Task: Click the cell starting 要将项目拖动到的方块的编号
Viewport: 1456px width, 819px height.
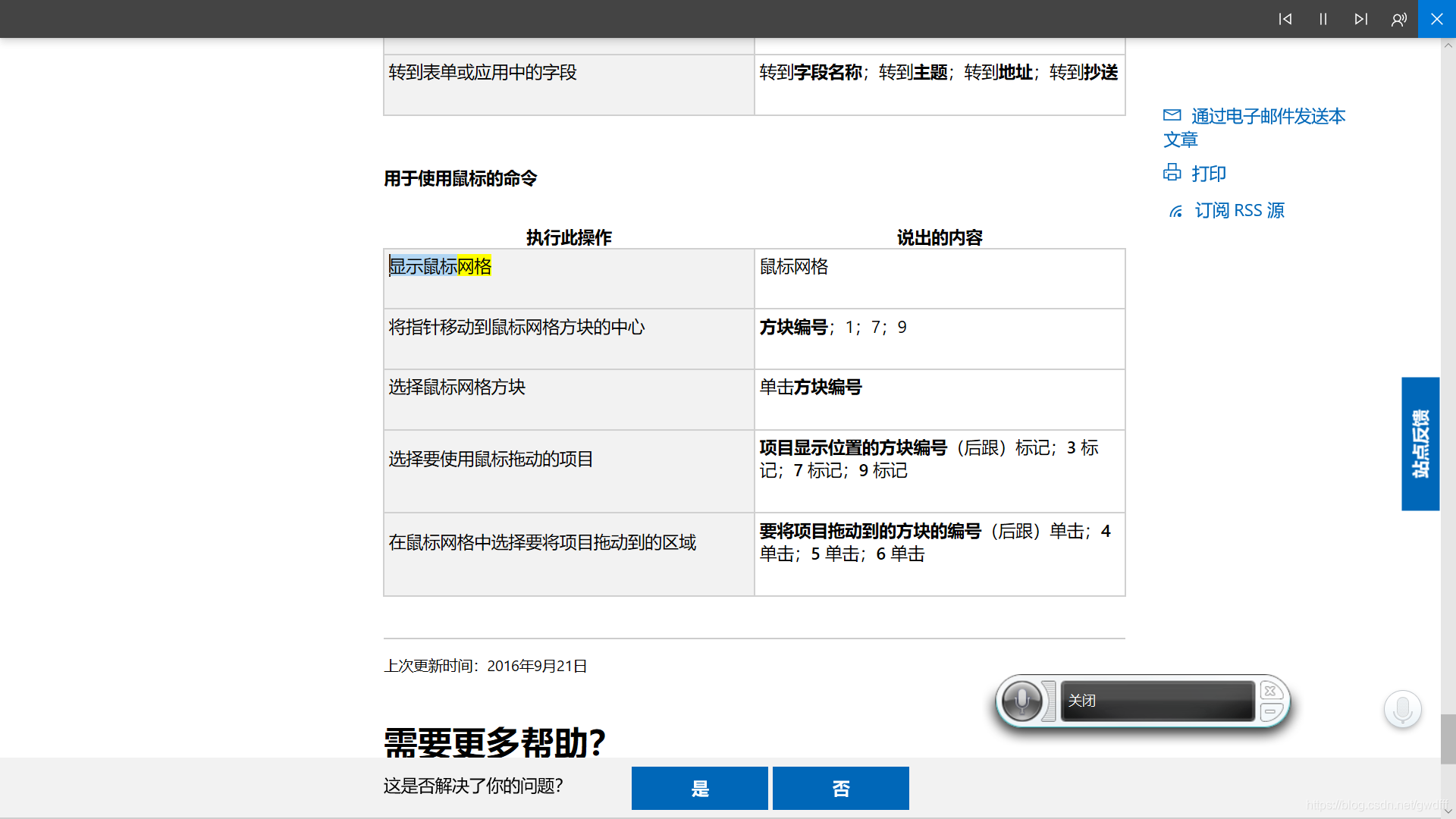Action: [940, 554]
